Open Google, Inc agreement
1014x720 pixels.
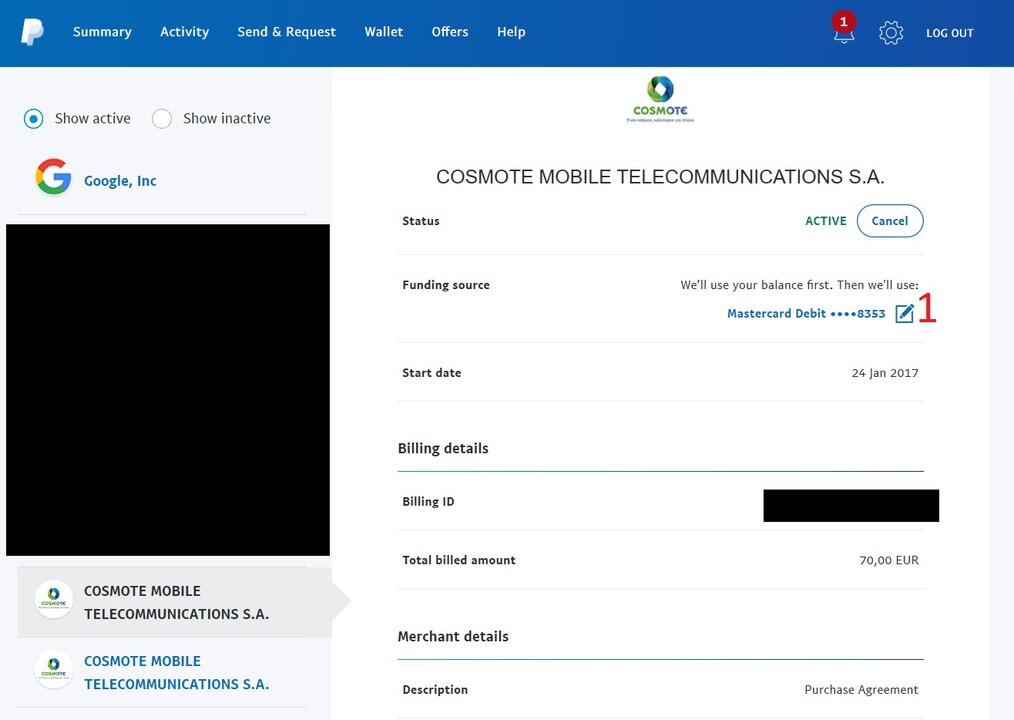[120, 181]
